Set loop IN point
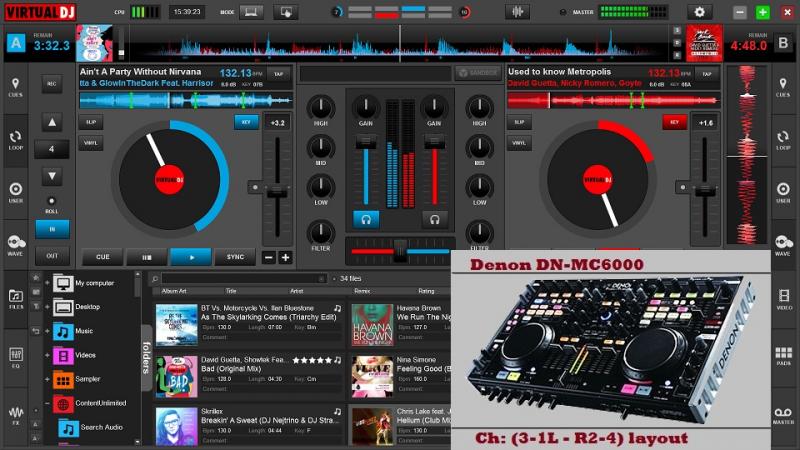 52,230
